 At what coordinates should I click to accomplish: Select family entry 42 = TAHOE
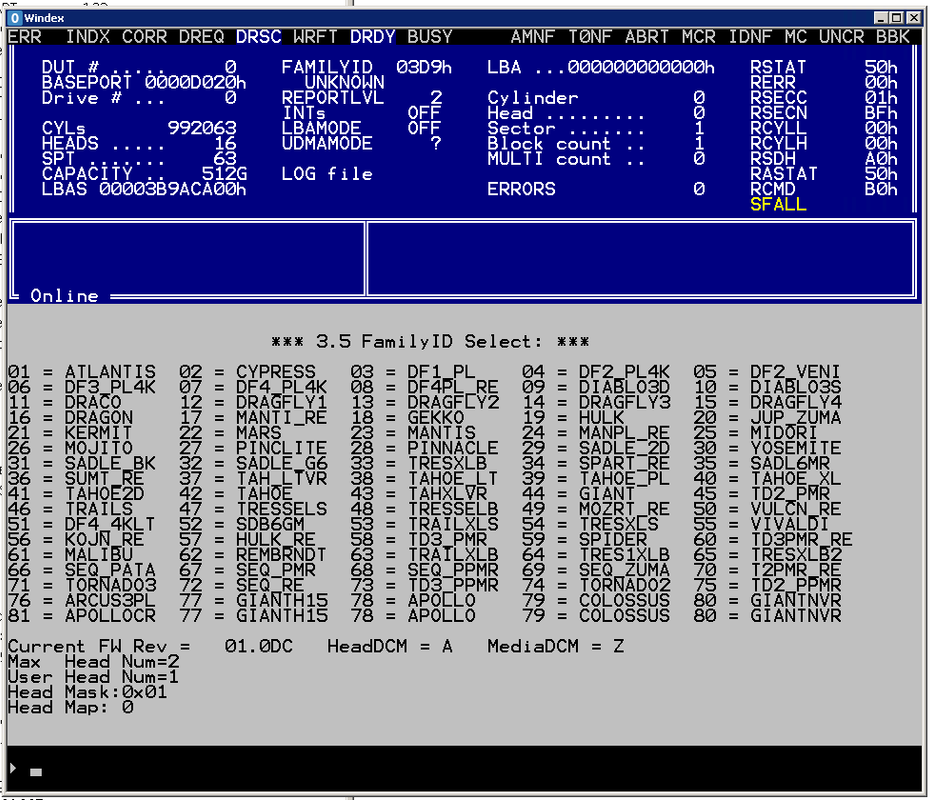coord(235,494)
